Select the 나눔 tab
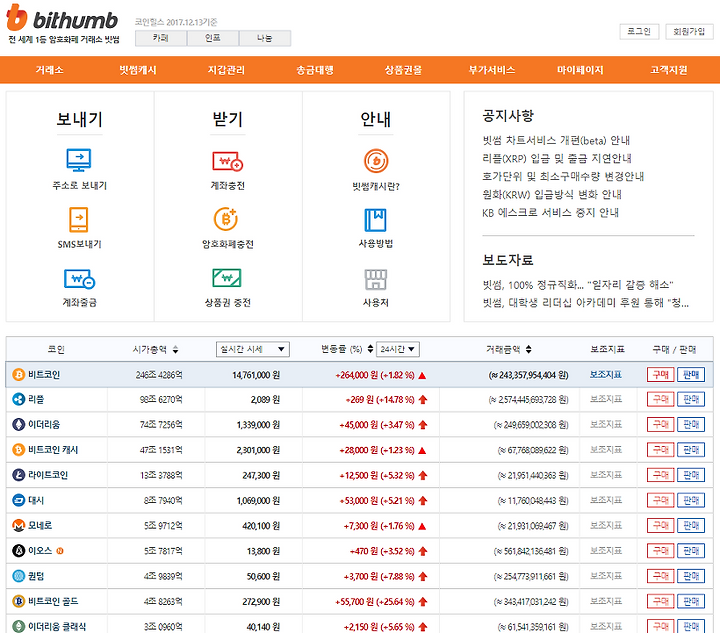Image resolution: width=720 pixels, height=633 pixels. [264, 38]
